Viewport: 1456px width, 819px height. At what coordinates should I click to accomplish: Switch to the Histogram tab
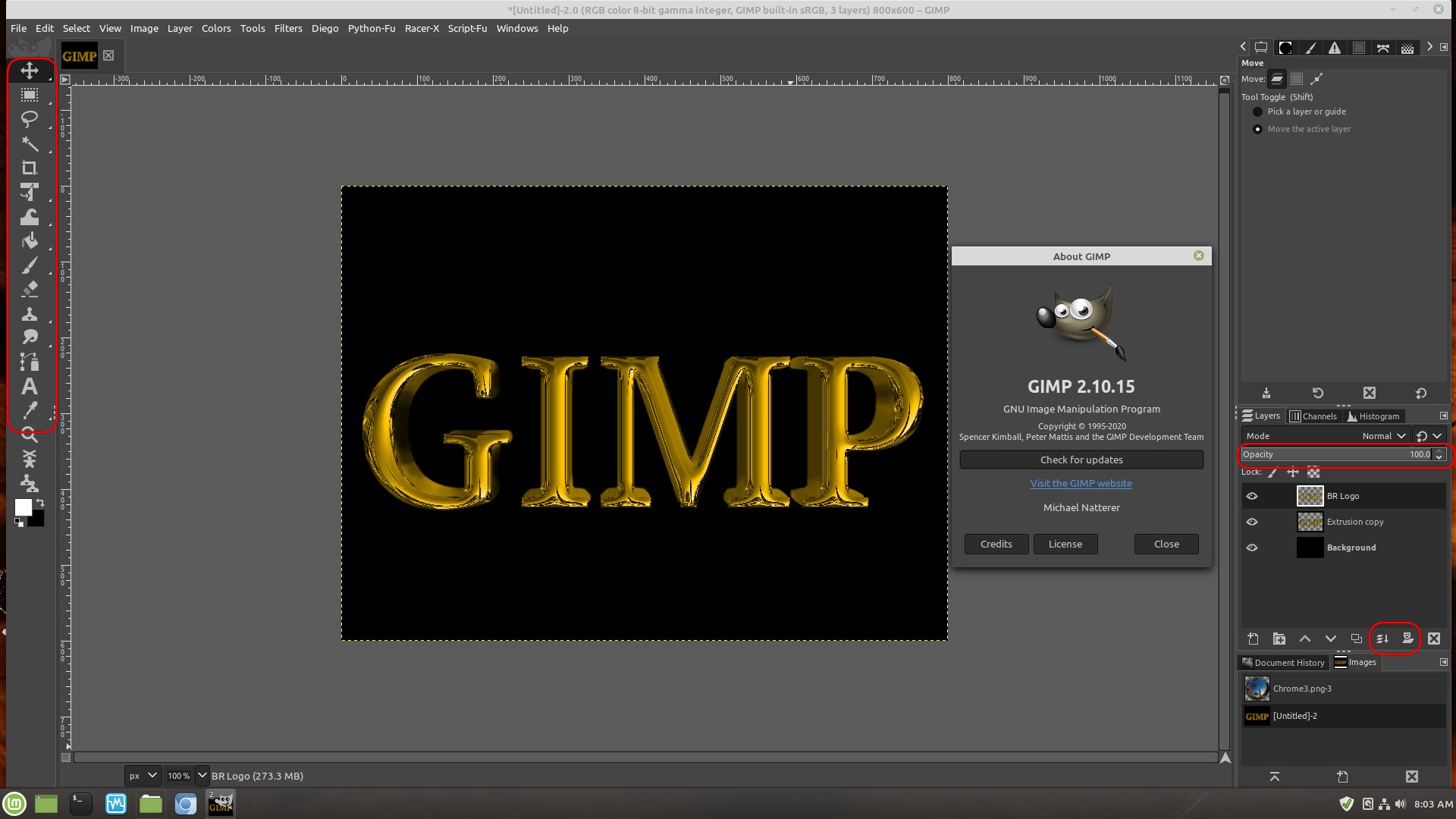pos(1373,416)
